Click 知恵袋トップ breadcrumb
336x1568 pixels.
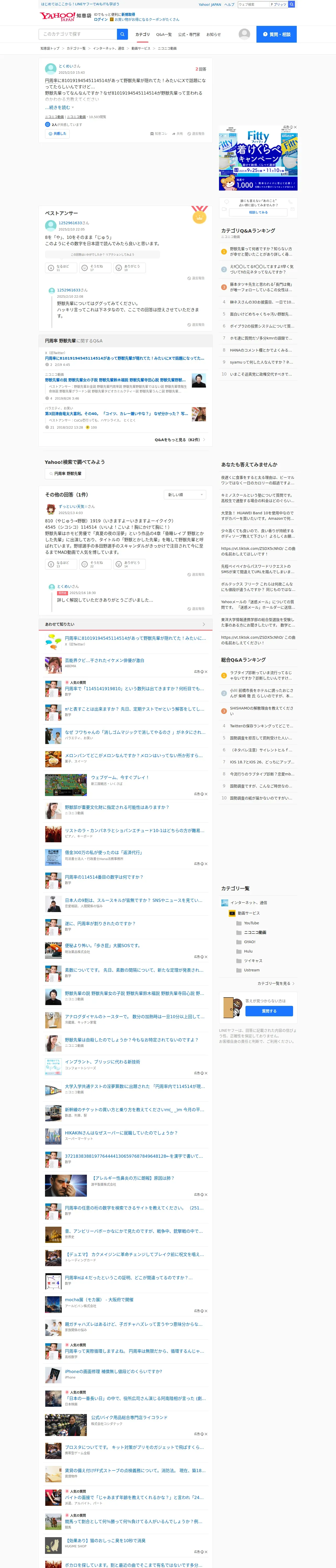[50, 48]
